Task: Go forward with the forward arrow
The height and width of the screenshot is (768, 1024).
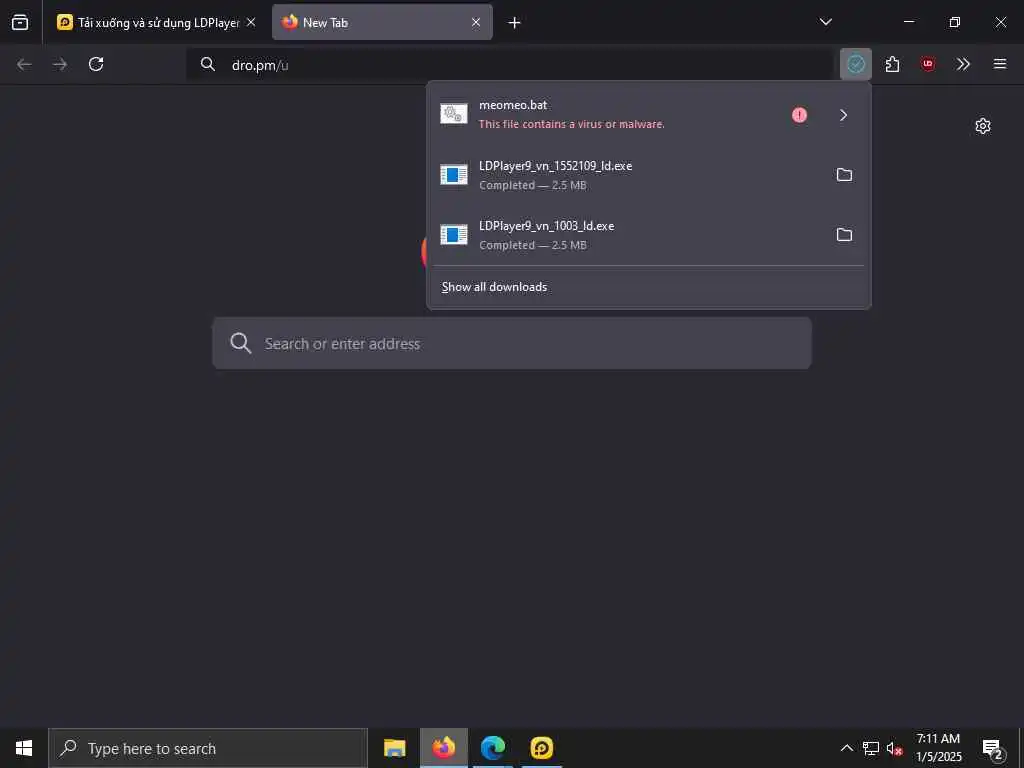Action: coord(60,64)
